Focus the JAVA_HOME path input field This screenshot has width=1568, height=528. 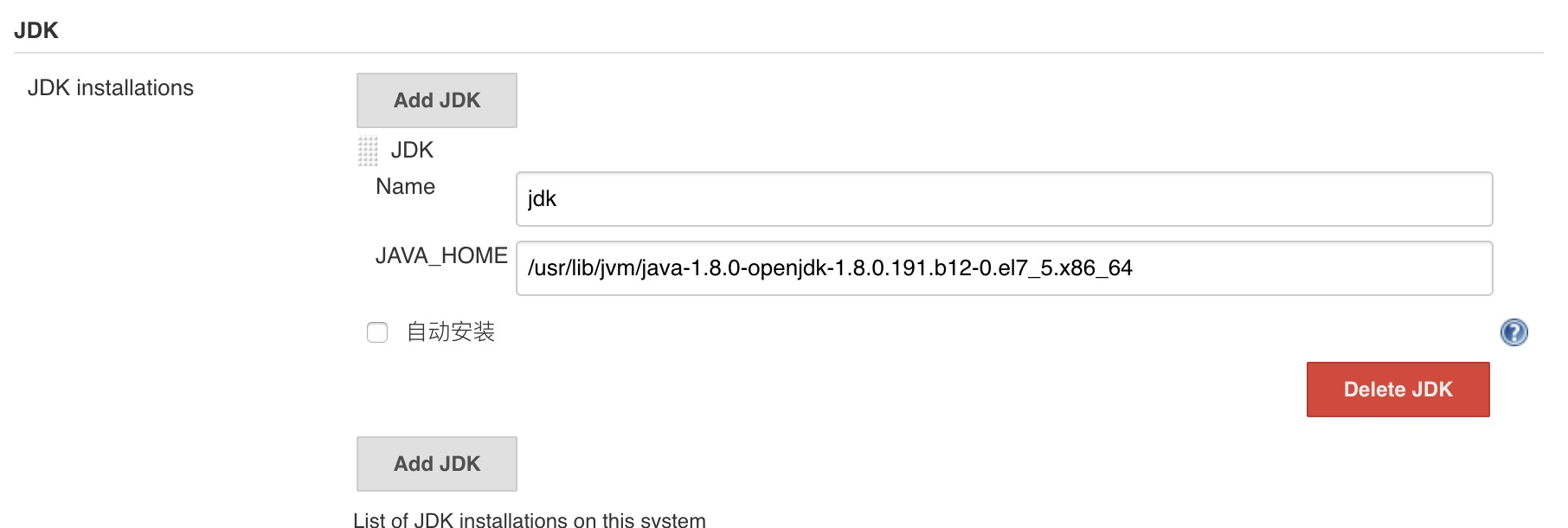pos(1004,268)
